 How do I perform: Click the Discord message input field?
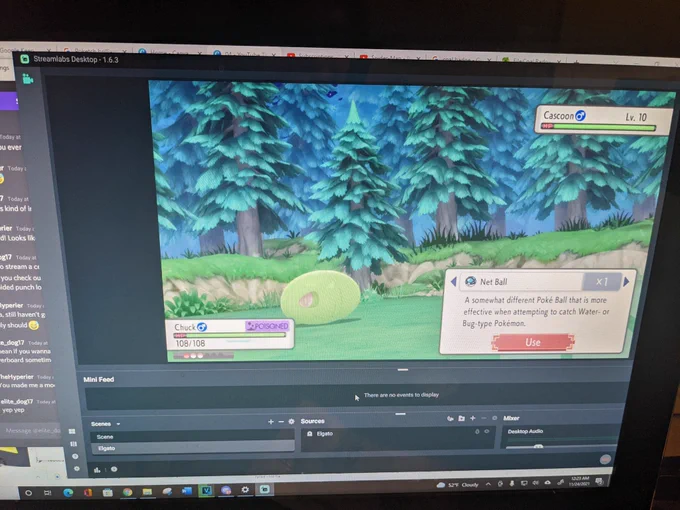[x=31, y=430]
